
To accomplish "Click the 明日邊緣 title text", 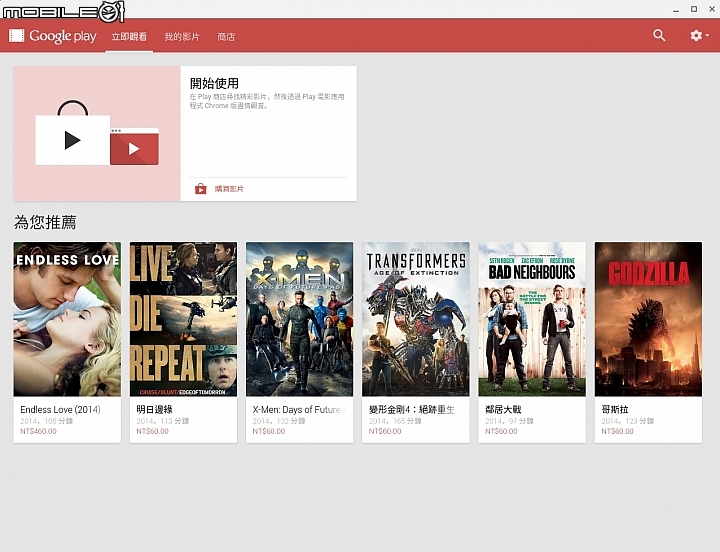I will click(154, 409).
